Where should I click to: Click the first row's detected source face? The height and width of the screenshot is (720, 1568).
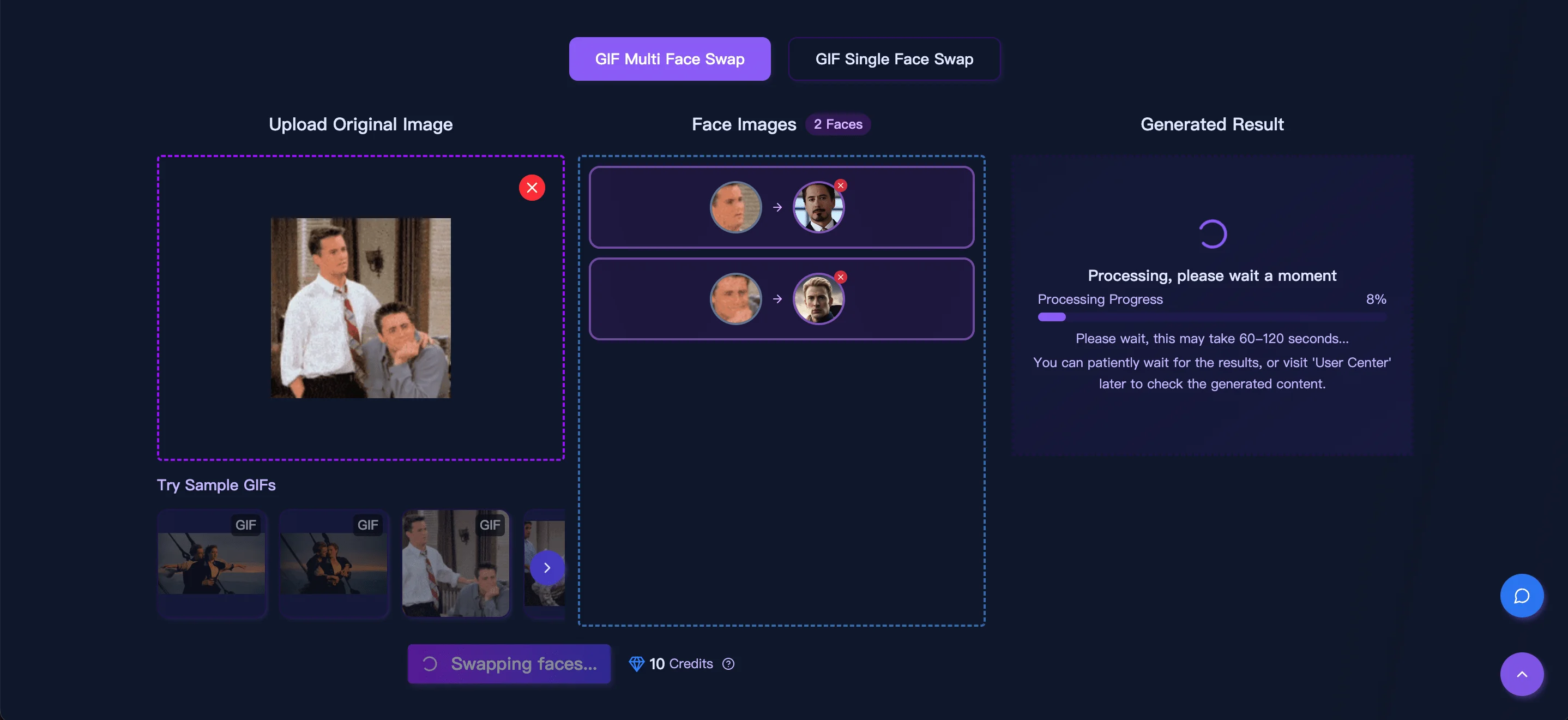click(x=735, y=207)
